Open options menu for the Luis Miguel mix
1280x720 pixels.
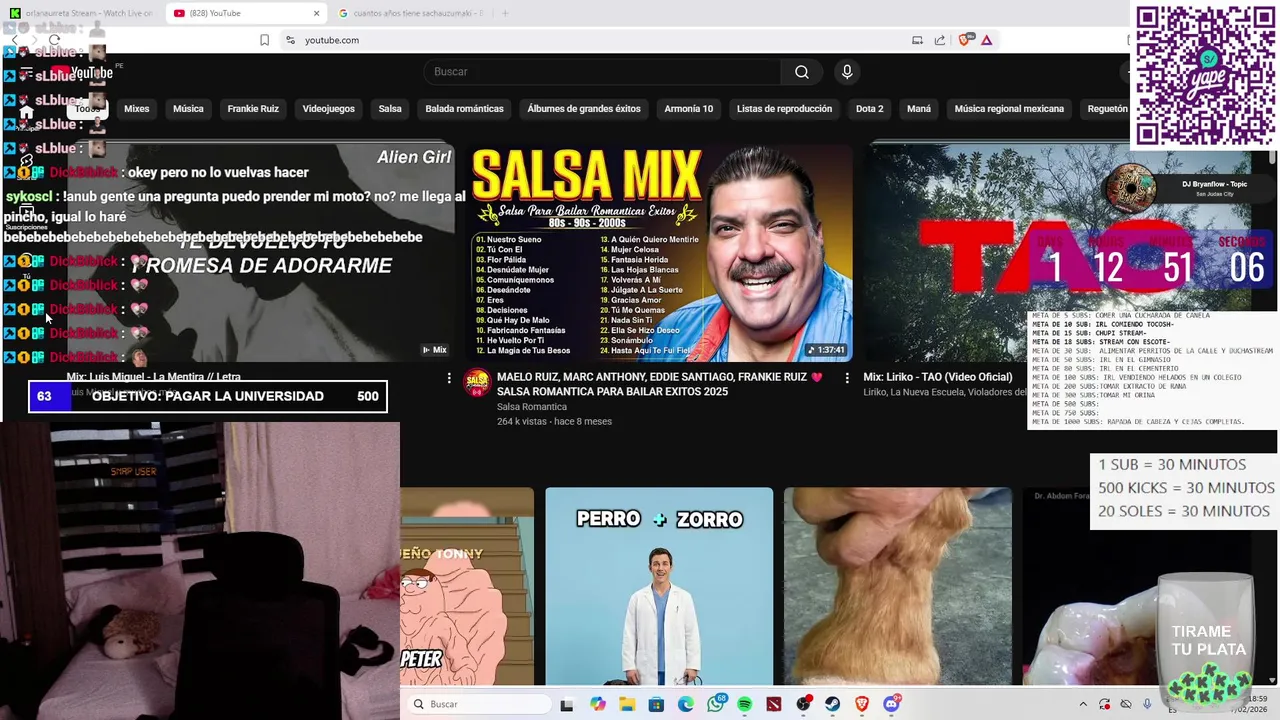point(449,378)
